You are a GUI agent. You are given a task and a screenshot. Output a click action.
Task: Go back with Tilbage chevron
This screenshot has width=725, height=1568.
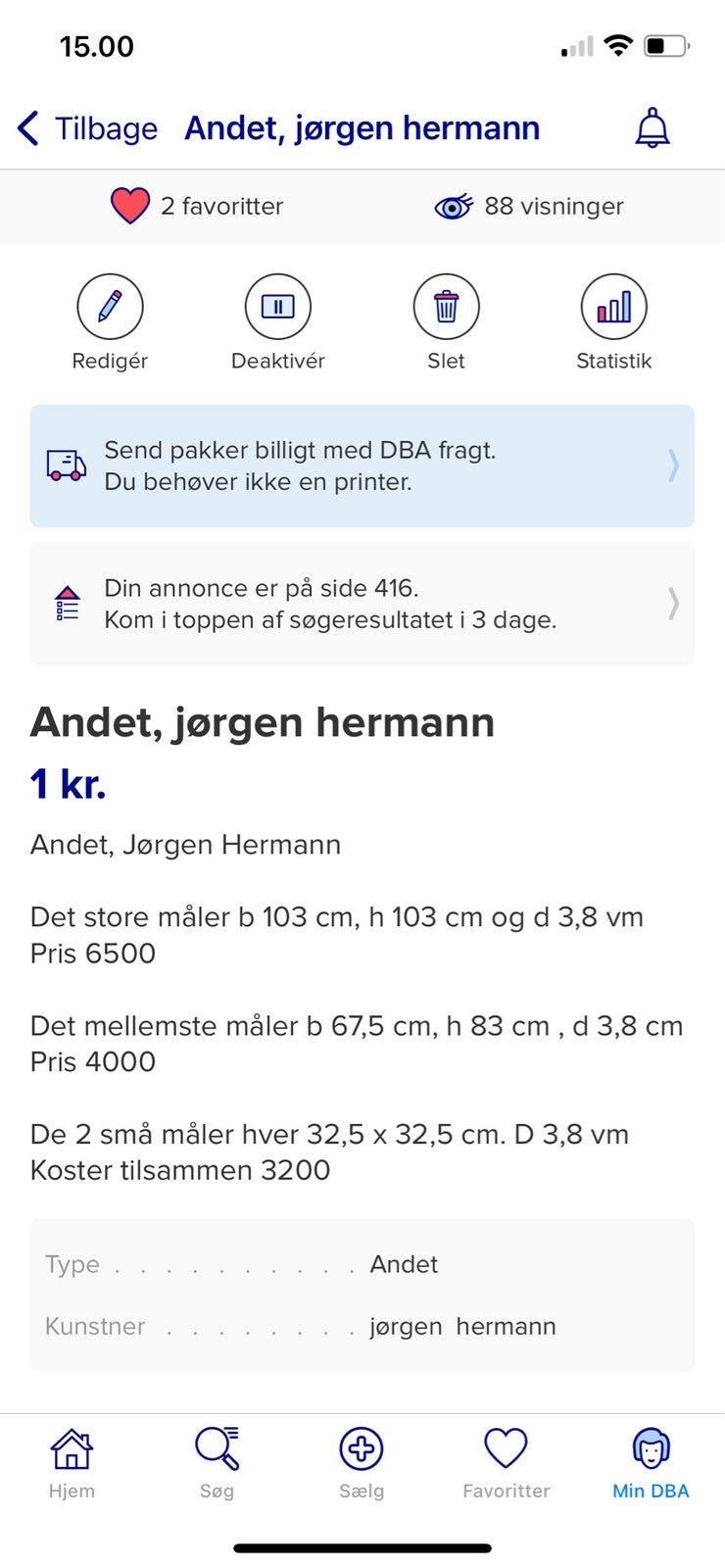pyautogui.click(x=29, y=128)
